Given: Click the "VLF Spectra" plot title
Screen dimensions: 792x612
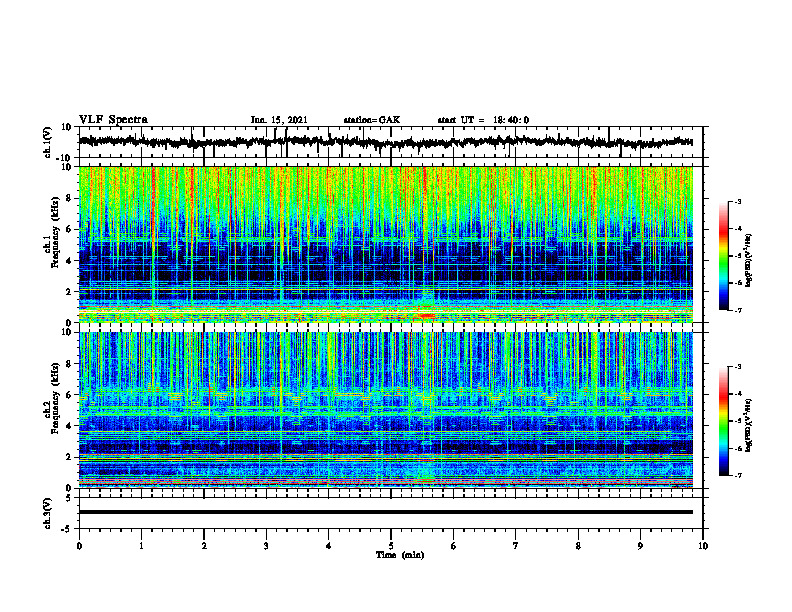Looking at the screenshot, I should pyautogui.click(x=113, y=120).
